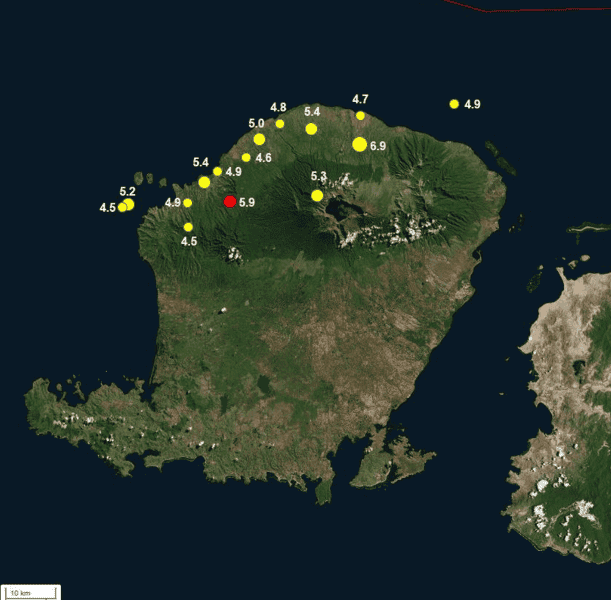611x600 pixels.
Task: Select the 4.6 magnitude label text
Action: pos(263,158)
